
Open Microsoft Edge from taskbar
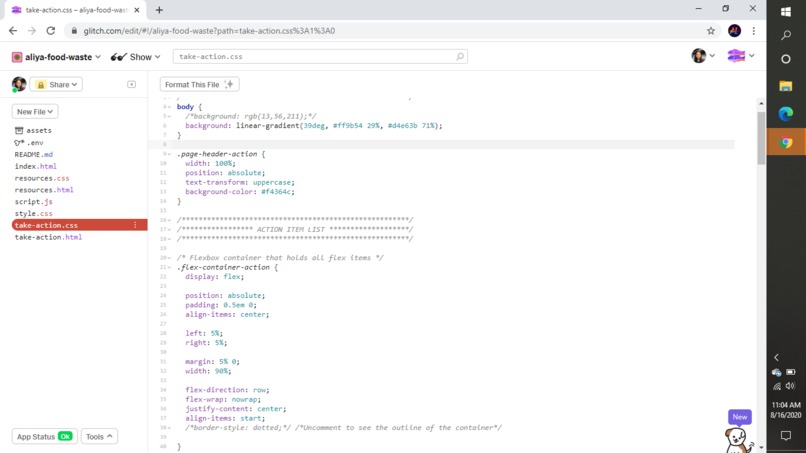coord(786,114)
